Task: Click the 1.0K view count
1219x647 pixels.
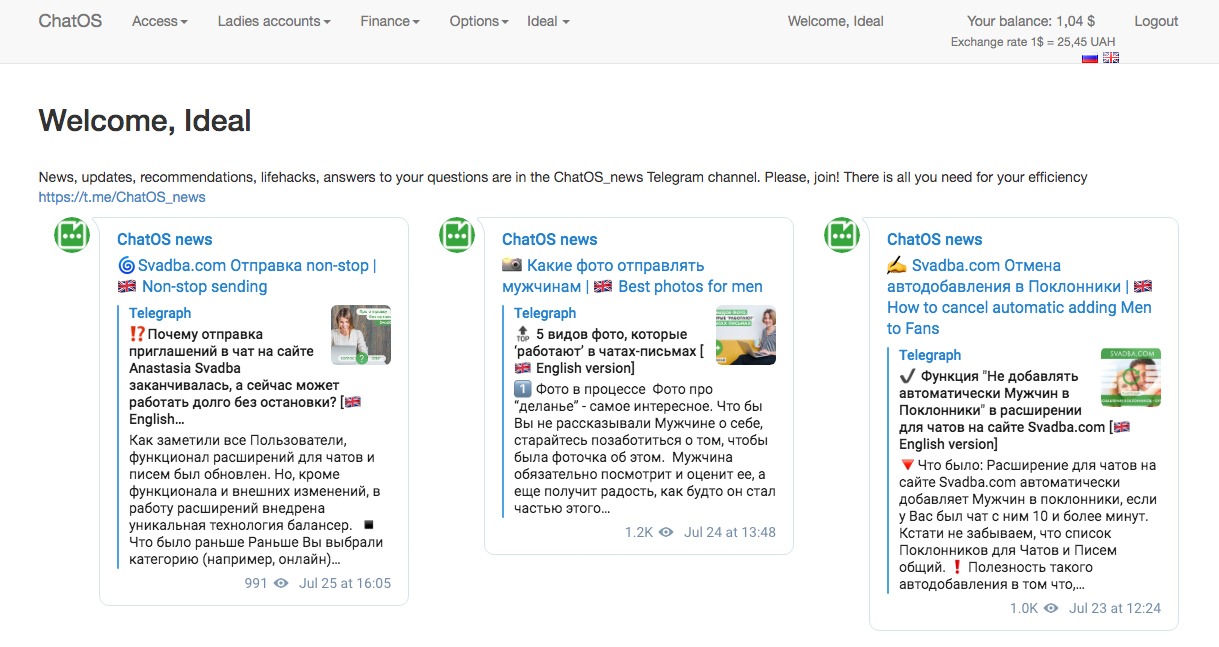Action: (x=1023, y=608)
